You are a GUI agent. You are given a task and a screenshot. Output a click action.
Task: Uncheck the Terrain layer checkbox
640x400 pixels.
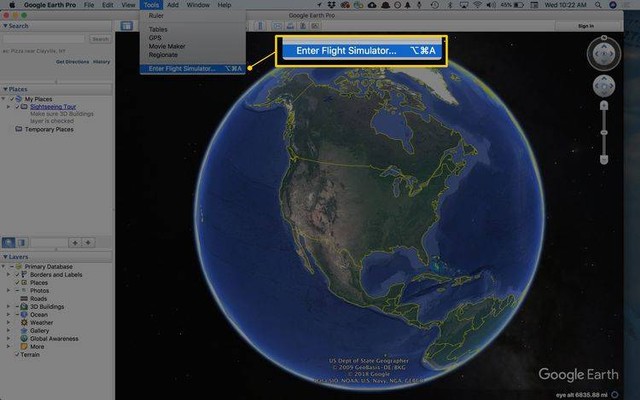17,354
